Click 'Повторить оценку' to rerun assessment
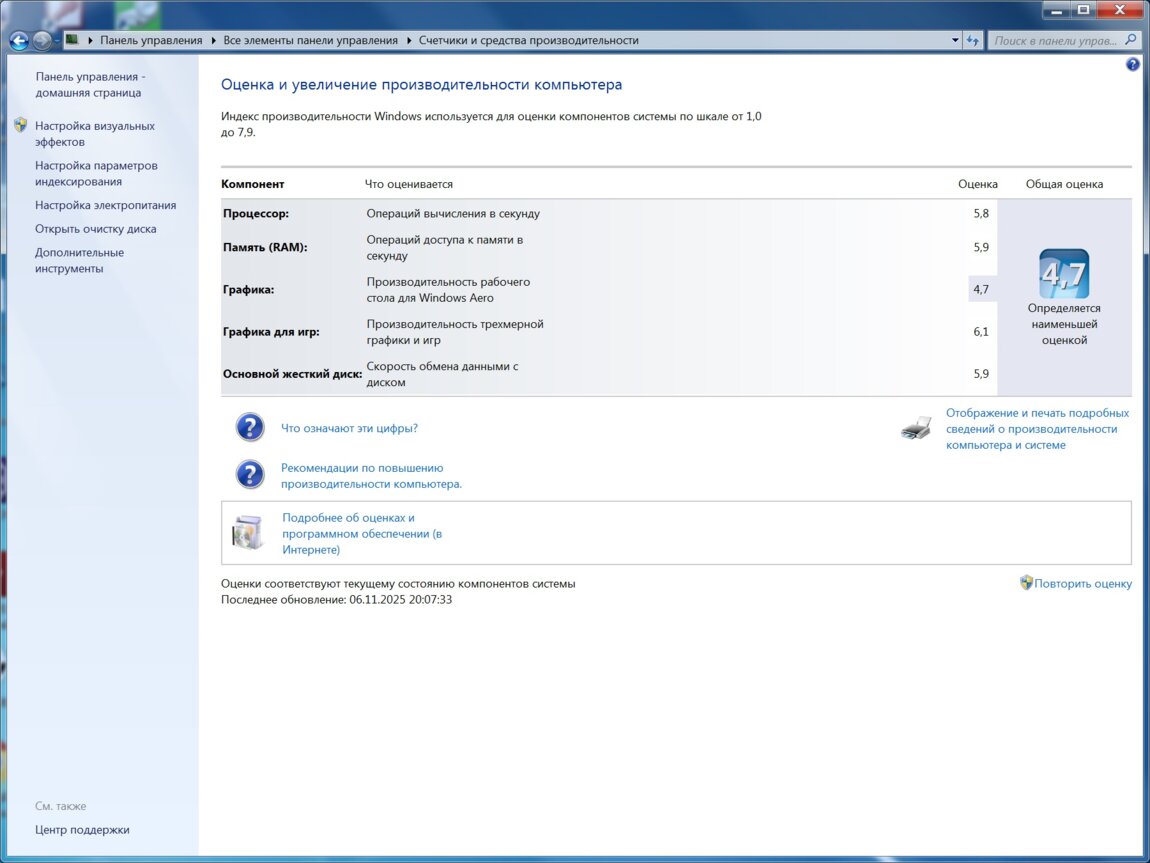The image size is (1150, 863). coord(1082,584)
